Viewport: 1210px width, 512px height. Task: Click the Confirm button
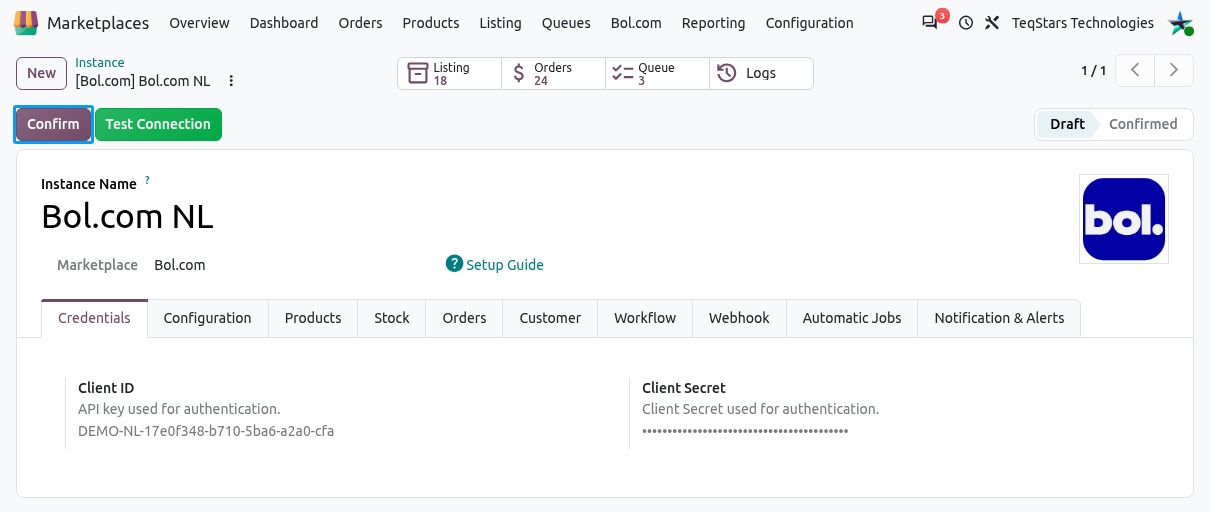[x=53, y=124]
